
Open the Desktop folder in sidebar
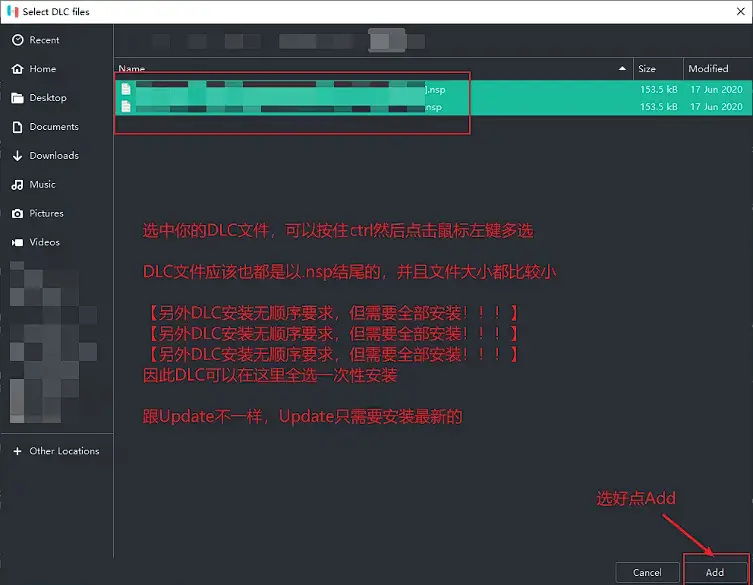pos(47,98)
